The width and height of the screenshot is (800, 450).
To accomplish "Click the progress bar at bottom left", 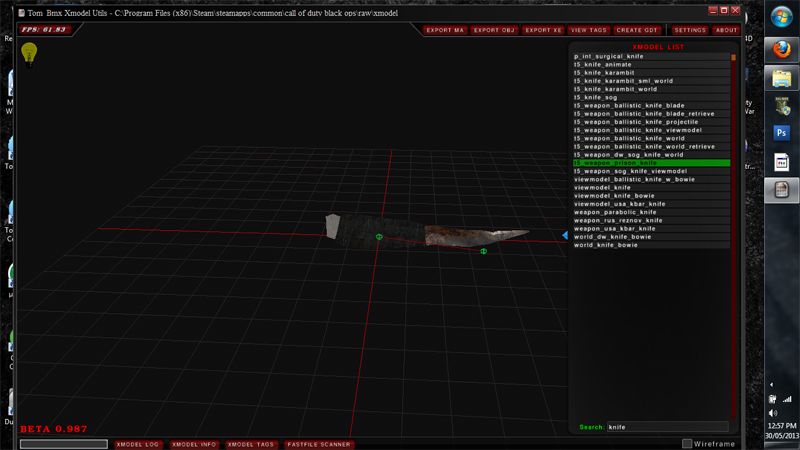I will (64, 444).
